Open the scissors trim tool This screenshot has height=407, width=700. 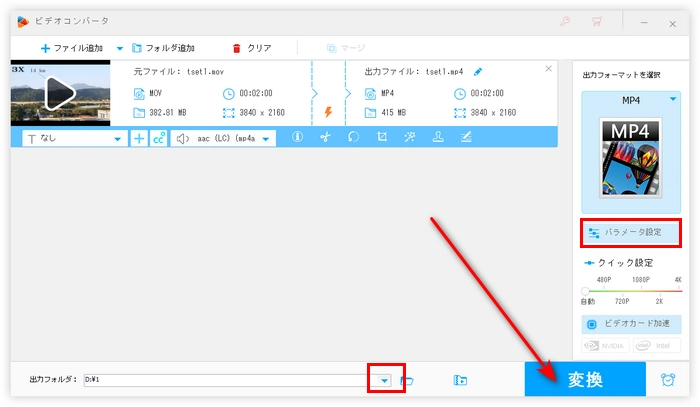coord(325,137)
